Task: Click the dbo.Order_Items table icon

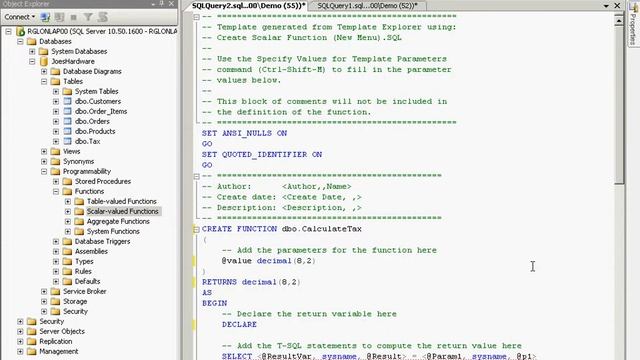Action: (67, 111)
